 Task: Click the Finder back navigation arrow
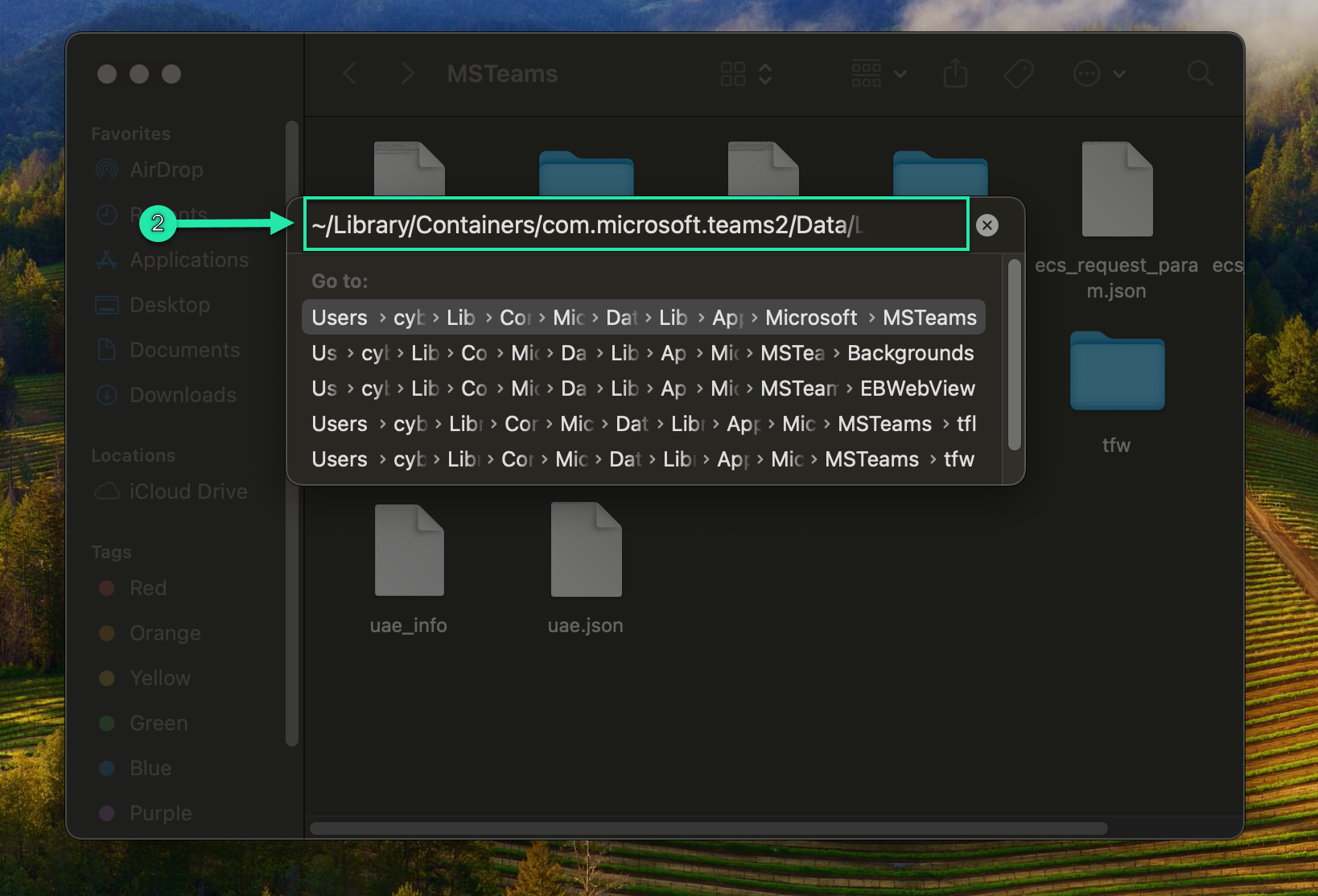(350, 74)
